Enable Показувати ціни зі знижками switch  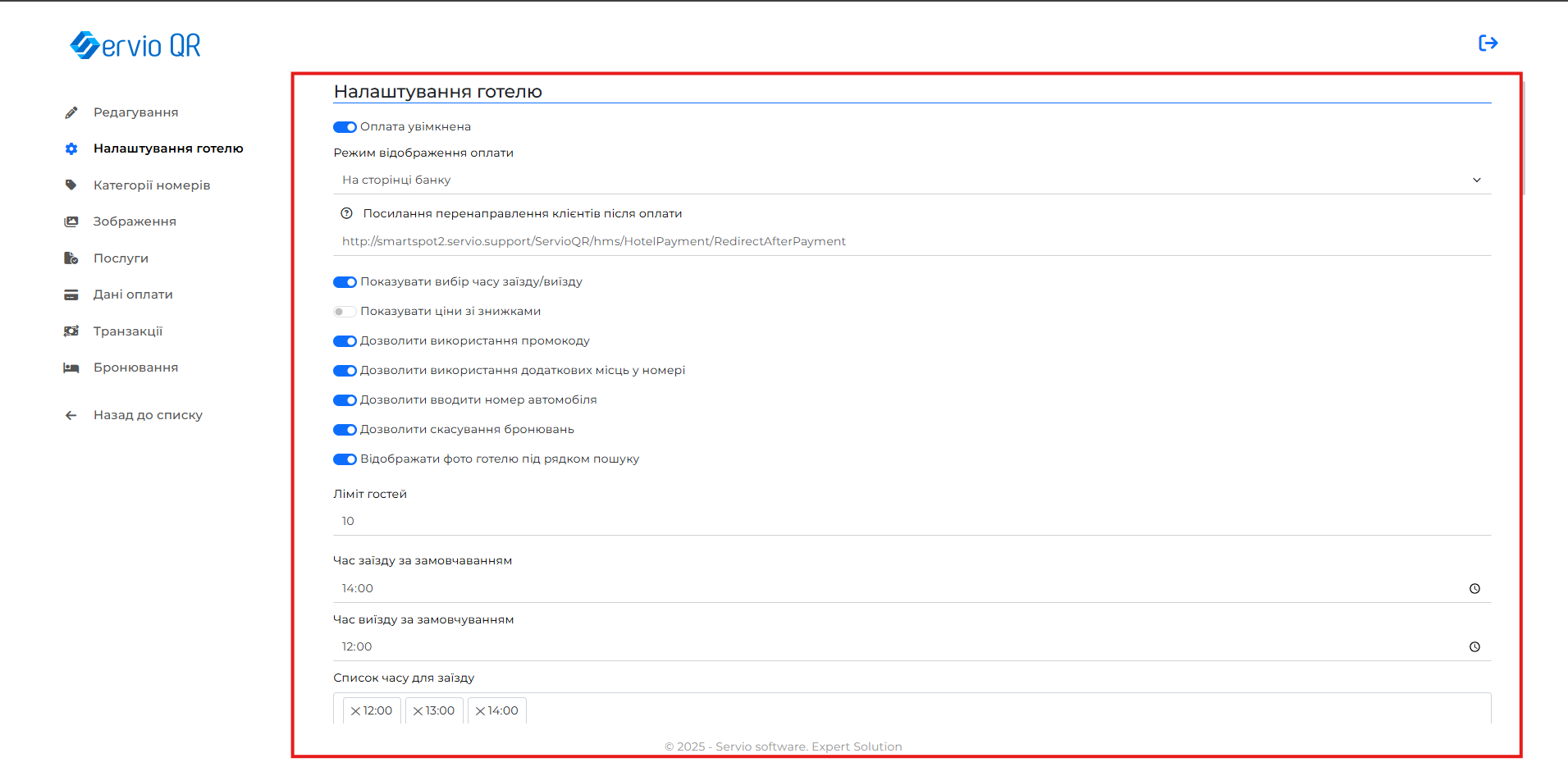pyautogui.click(x=345, y=312)
